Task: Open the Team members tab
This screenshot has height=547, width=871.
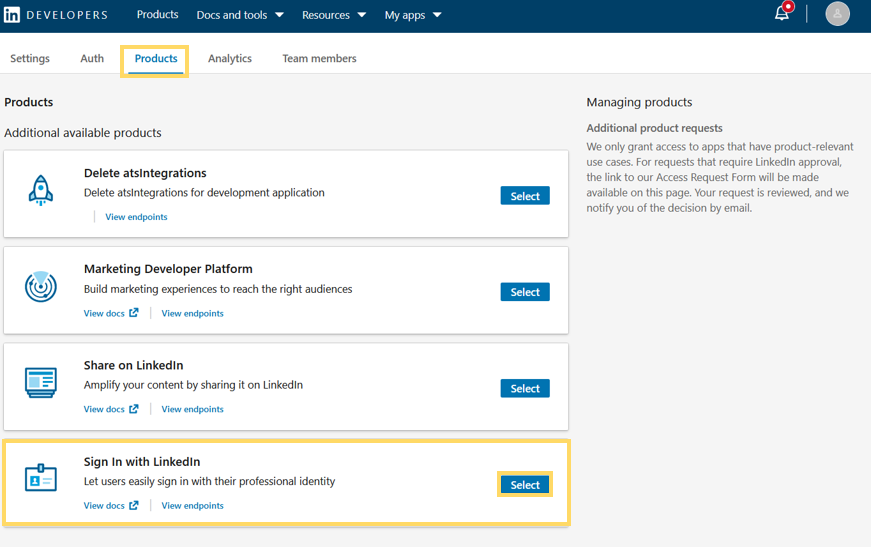Action: pos(319,58)
